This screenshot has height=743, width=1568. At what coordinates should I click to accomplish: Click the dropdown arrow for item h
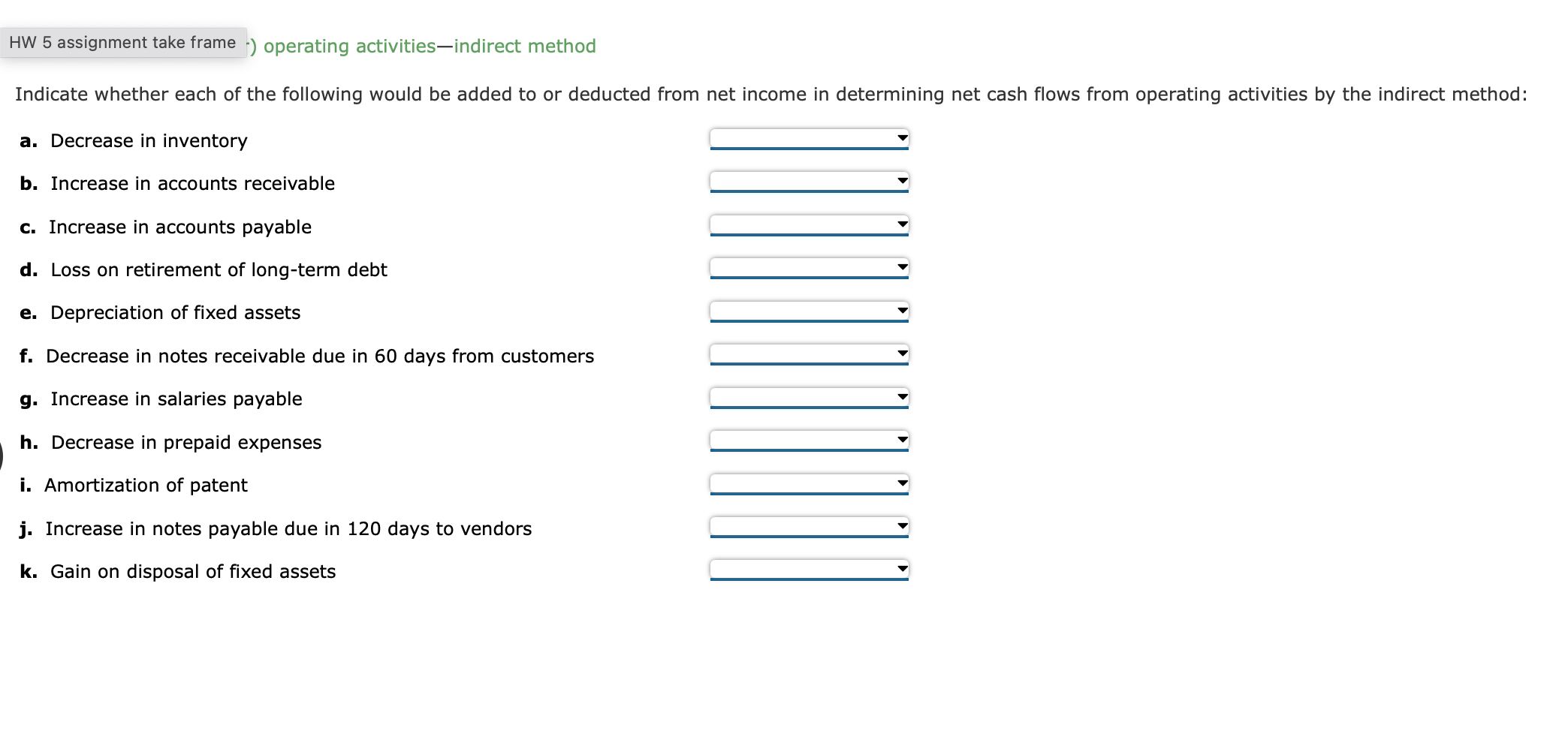pyautogui.click(x=901, y=438)
